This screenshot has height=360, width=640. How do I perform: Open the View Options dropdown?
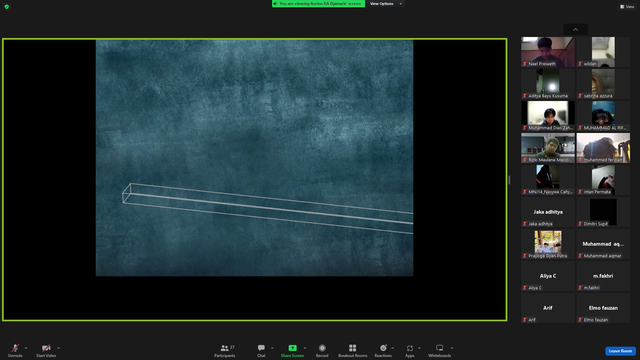tap(385, 4)
